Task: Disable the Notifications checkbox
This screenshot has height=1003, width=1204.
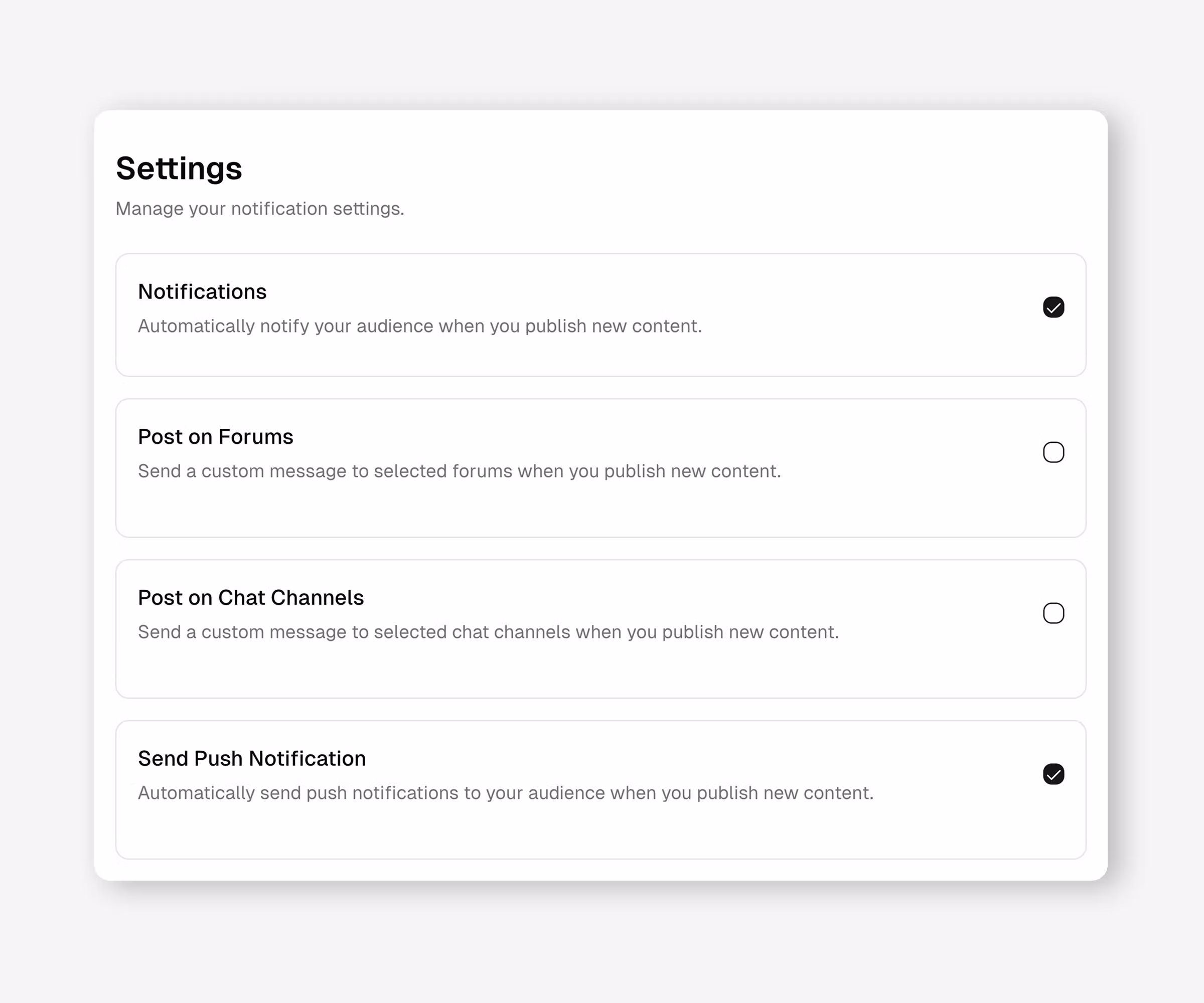Action: coord(1053,307)
